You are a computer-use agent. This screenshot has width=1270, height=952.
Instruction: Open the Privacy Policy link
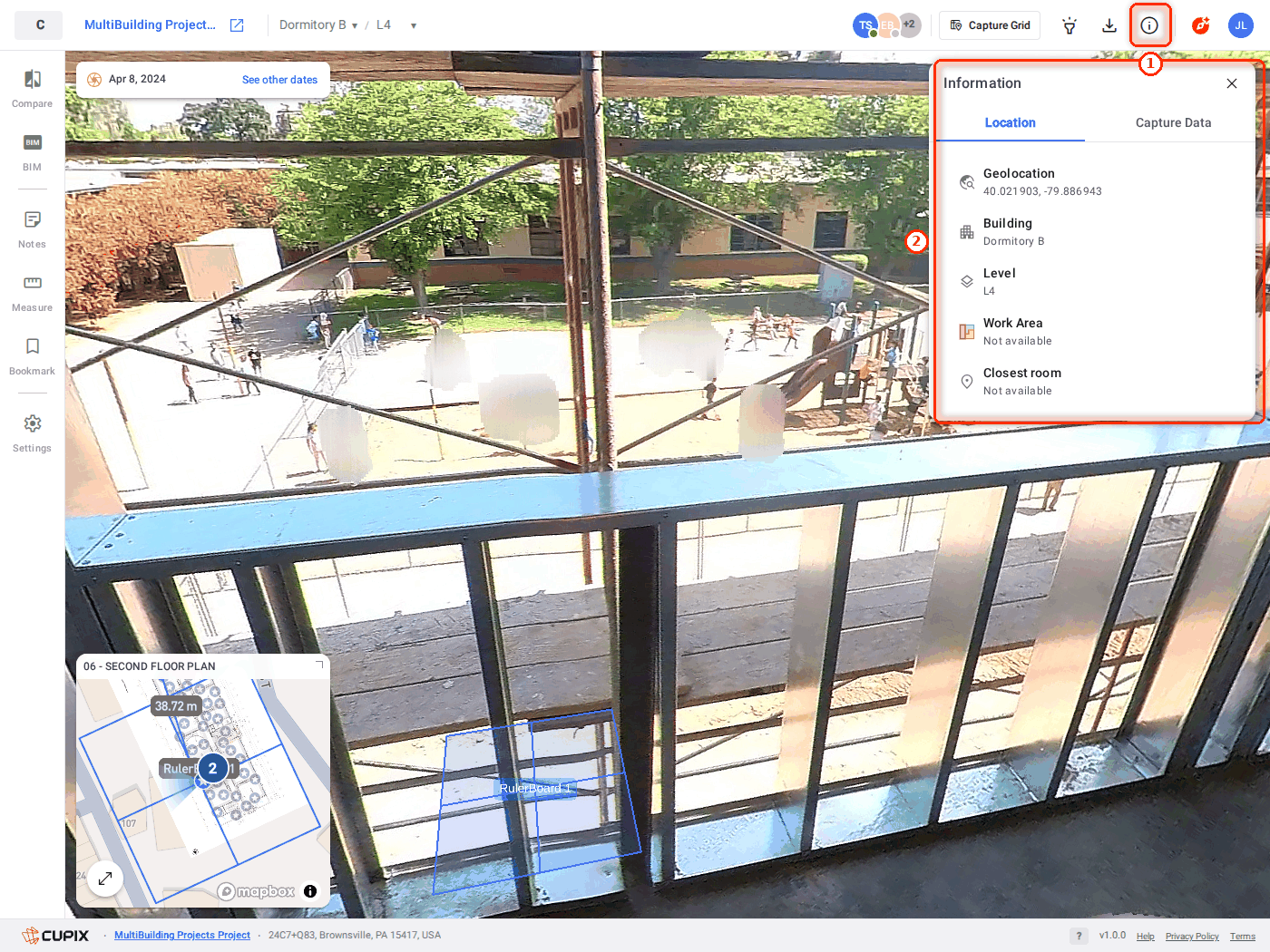pyautogui.click(x=1192, y=937)
